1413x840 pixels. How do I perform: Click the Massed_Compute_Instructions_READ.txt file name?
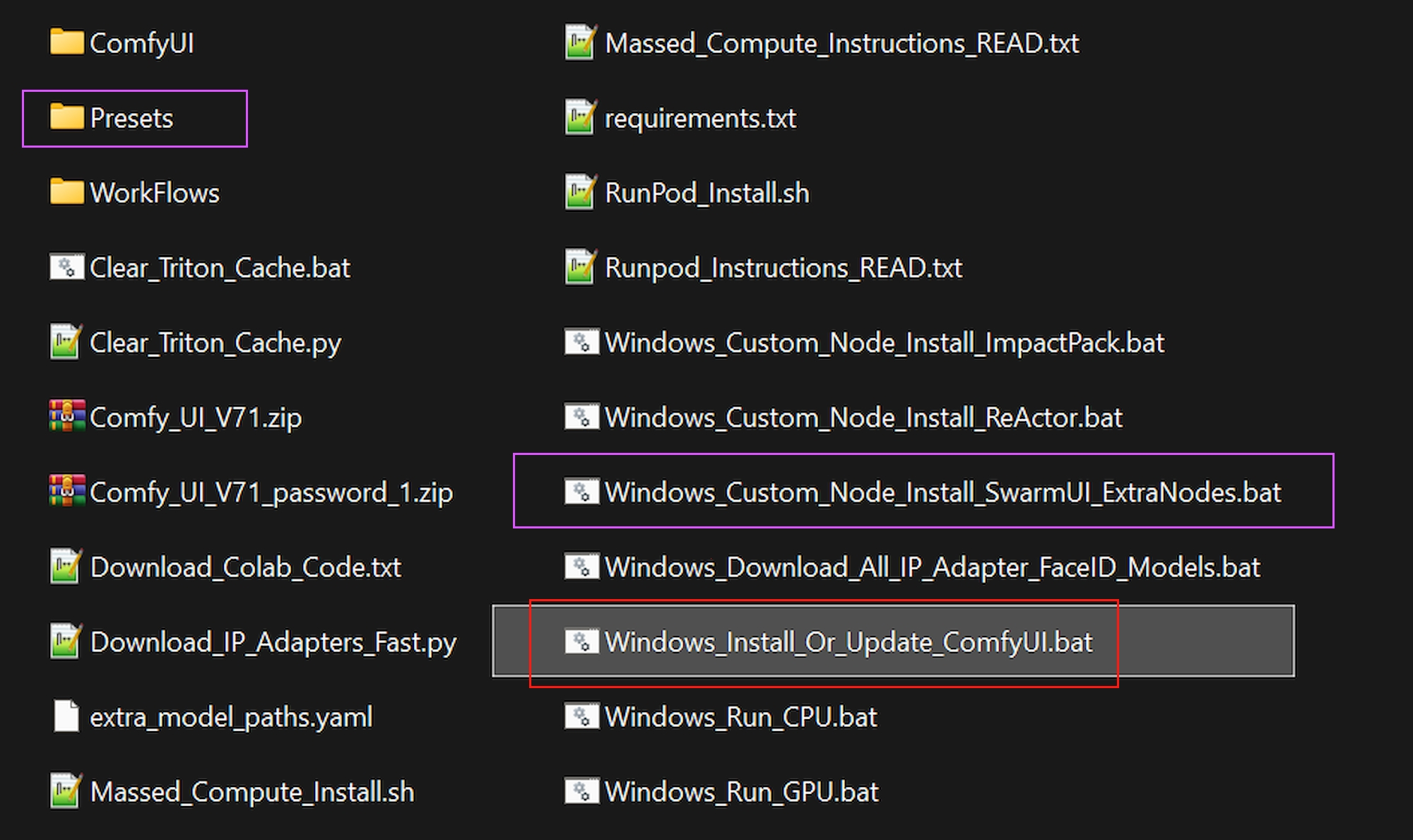pyautogui.click(x=842, y=44)
